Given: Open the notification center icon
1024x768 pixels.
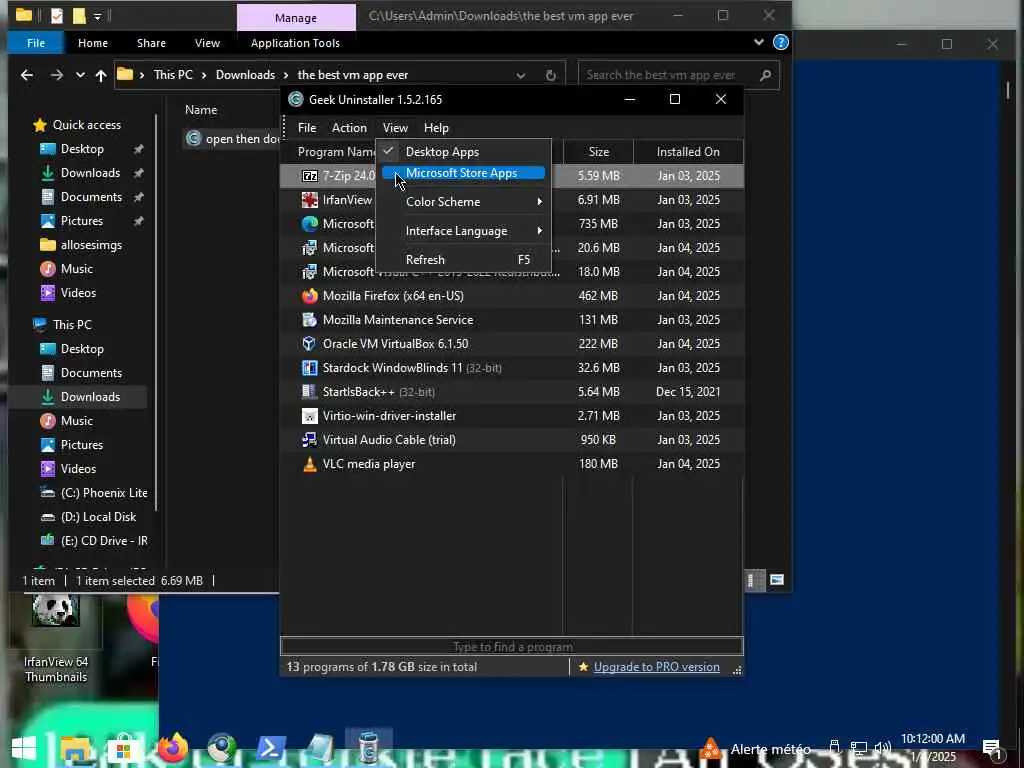Looking at the screenshot, I should 992,748.
